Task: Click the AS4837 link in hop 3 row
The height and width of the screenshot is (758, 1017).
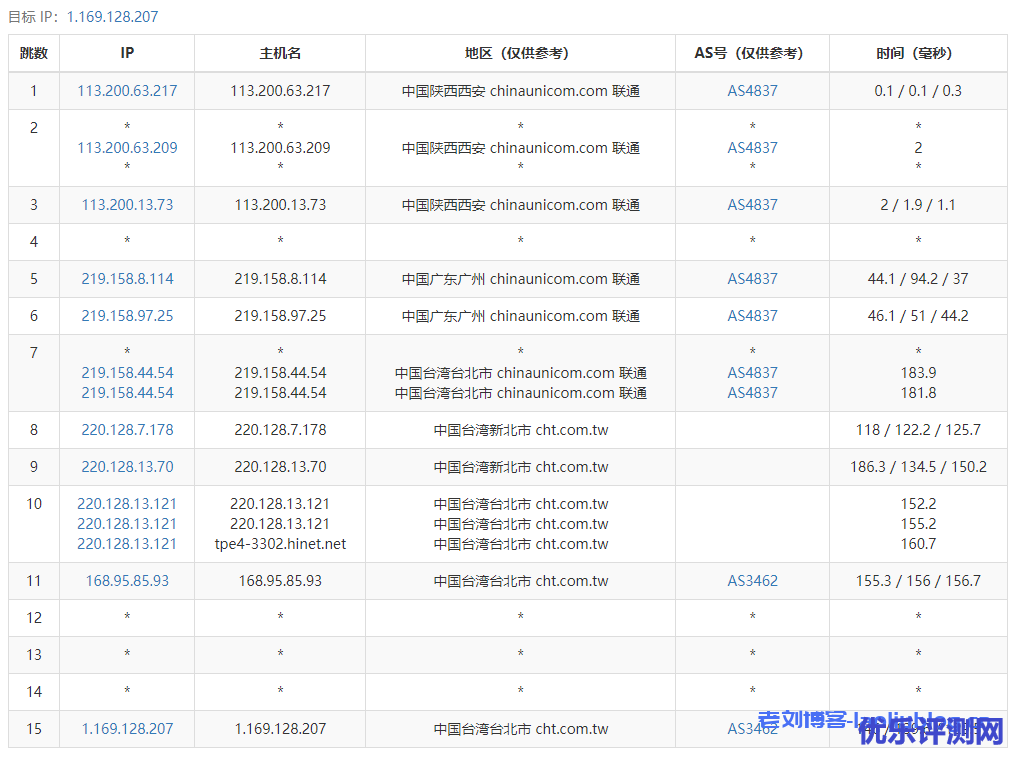Action: [x=752, y=205]
